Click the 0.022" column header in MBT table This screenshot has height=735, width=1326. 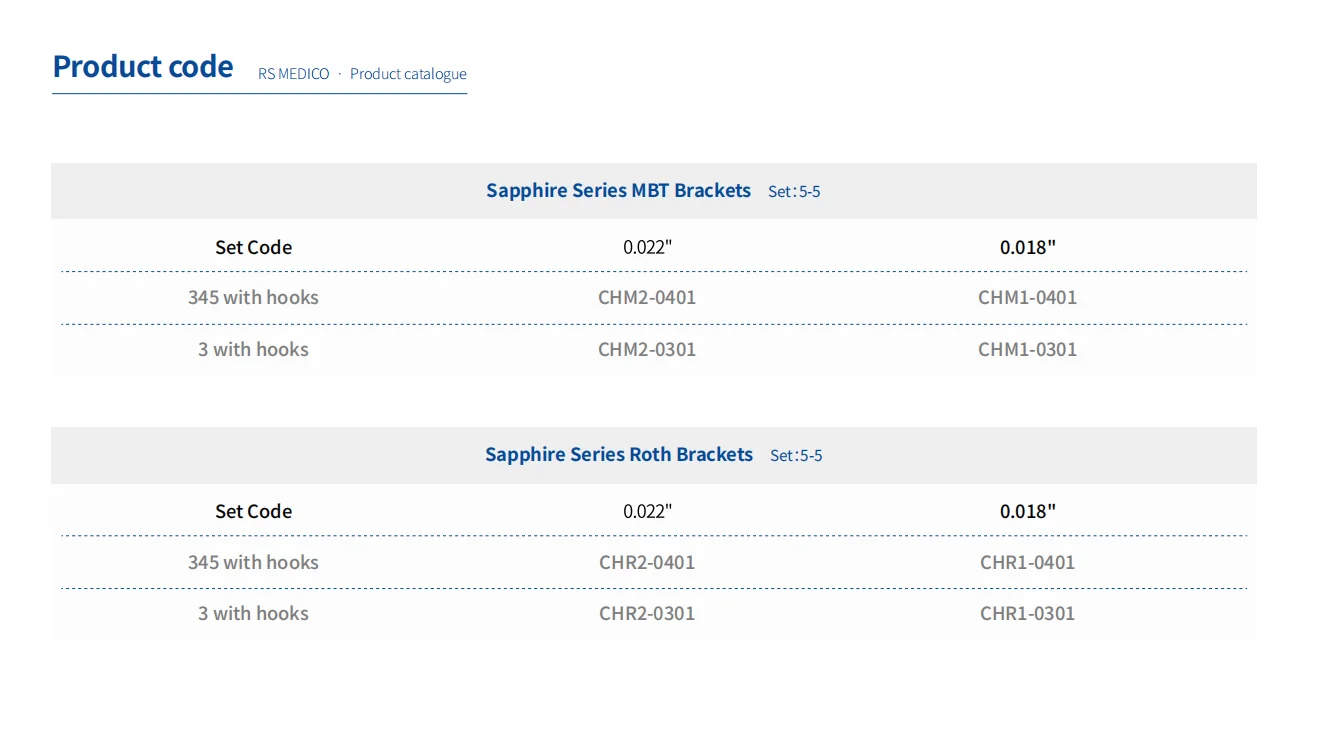[647, 247]
